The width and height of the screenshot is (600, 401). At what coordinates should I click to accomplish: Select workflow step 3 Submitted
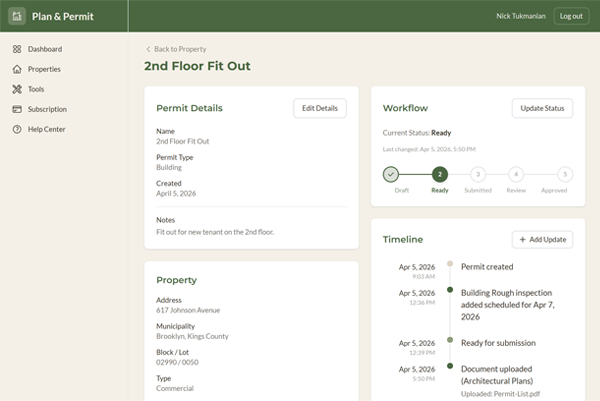(x=478, y=174)
